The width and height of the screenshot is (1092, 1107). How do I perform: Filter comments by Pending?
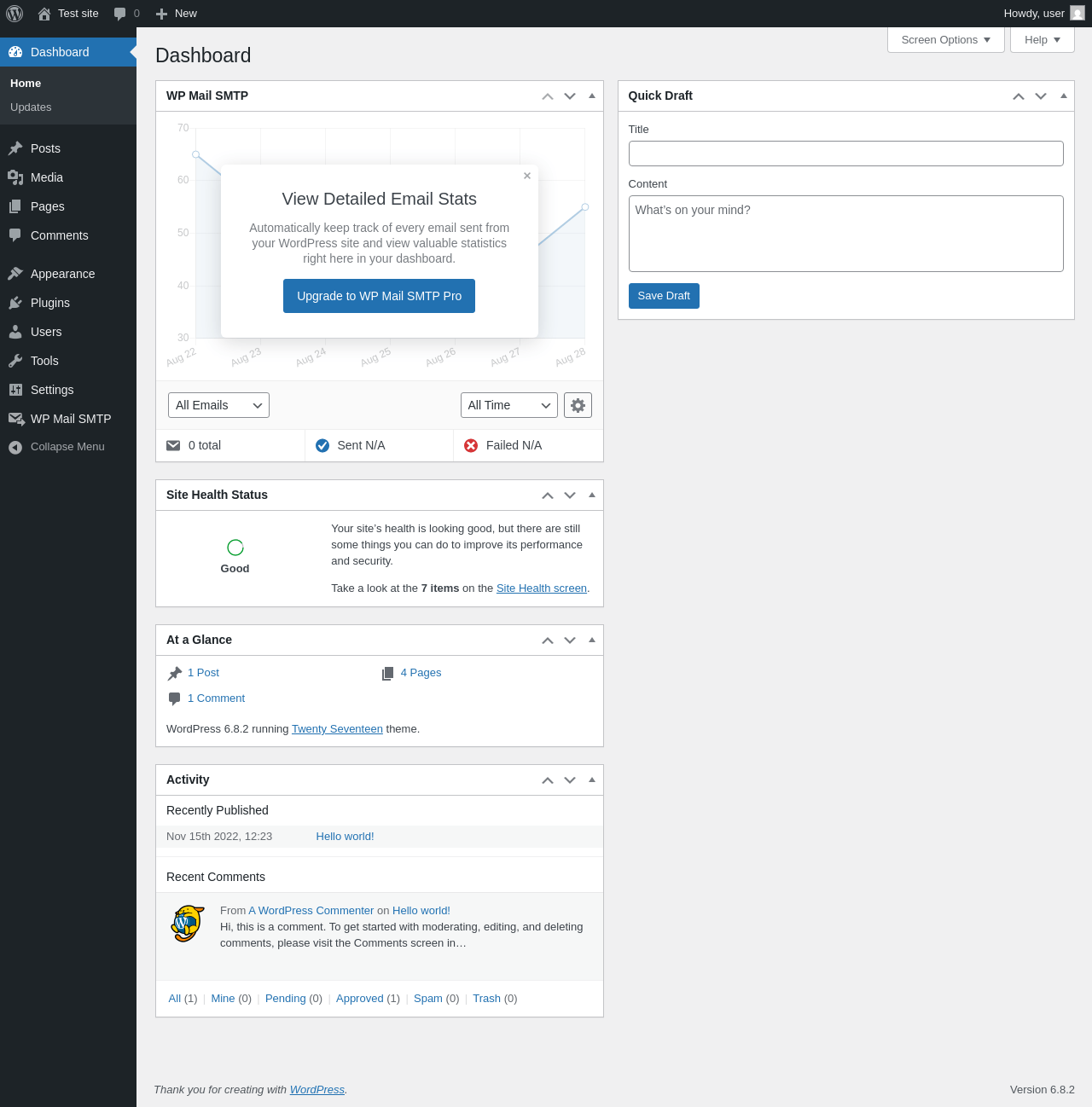[x=286, y=999]
